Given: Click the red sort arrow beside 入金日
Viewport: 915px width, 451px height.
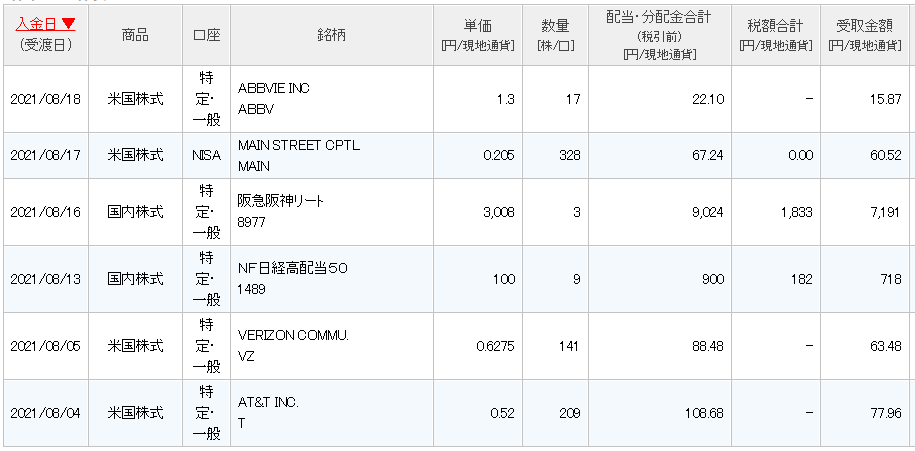Looking at the screenshot, I should click(68, 23).
